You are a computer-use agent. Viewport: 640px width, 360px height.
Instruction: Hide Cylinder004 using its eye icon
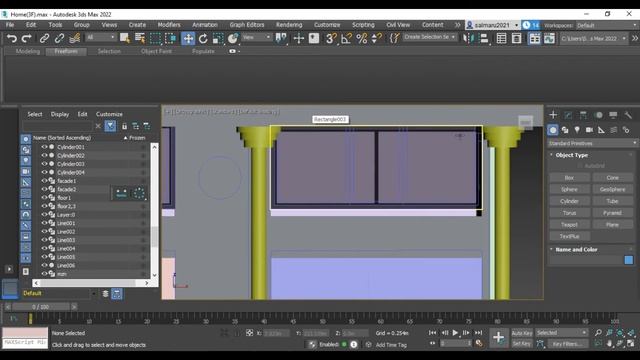tap(44, 172)
